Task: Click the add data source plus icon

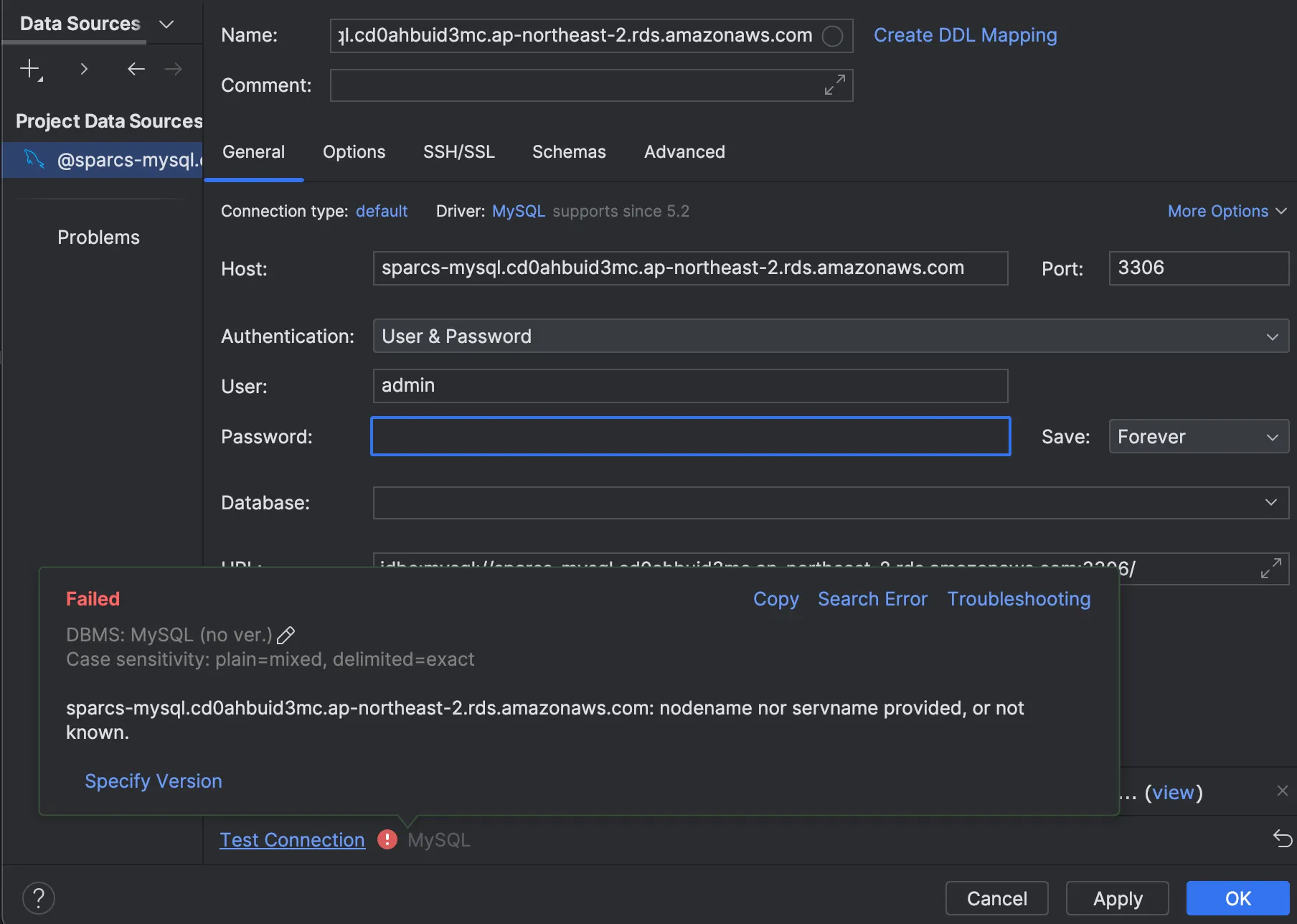Action: (30, 69)
